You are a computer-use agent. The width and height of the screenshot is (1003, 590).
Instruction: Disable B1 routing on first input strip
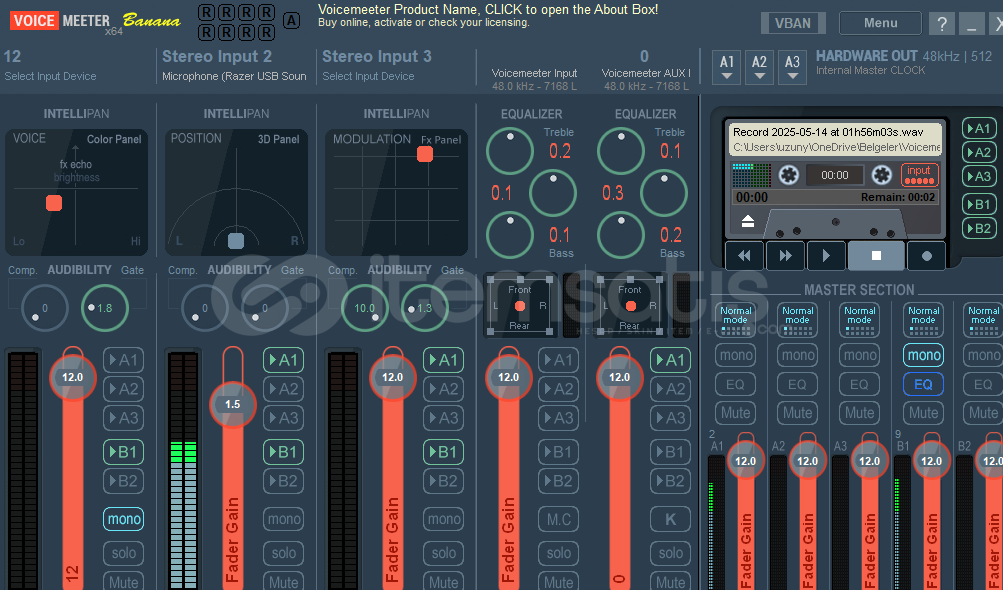pos(123,452)
